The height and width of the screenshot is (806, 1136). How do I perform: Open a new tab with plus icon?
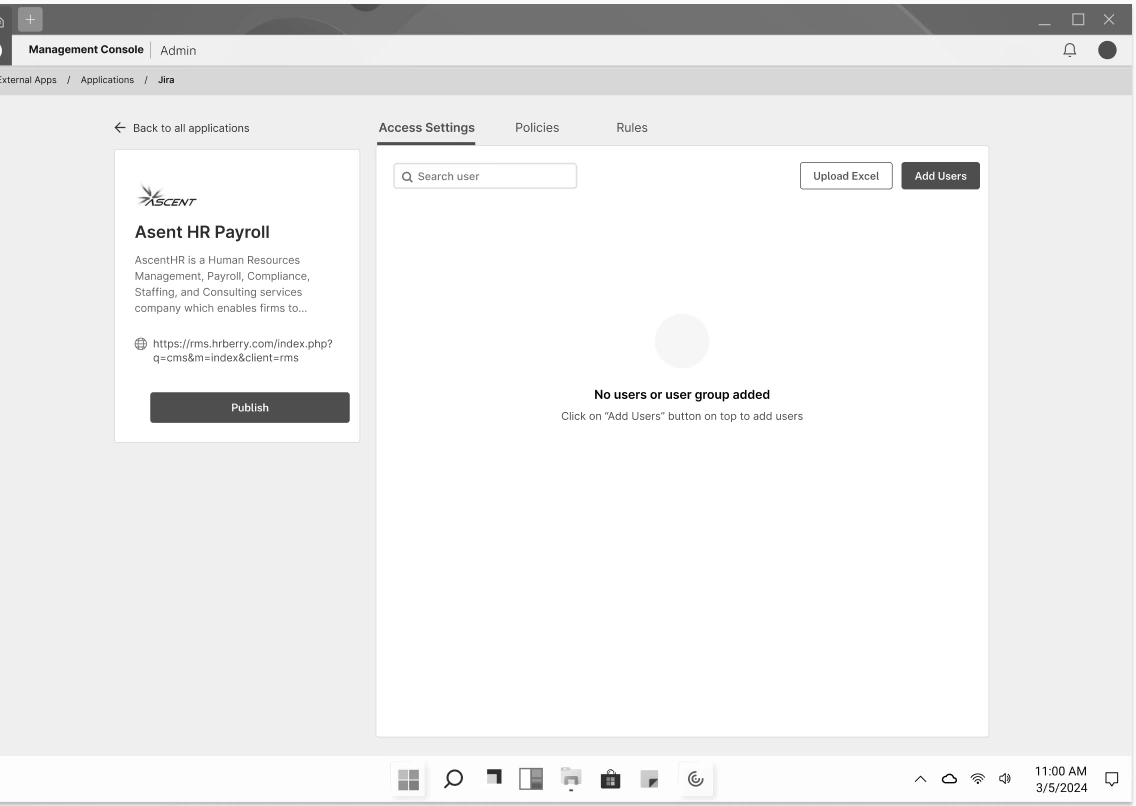coord(30,20)
